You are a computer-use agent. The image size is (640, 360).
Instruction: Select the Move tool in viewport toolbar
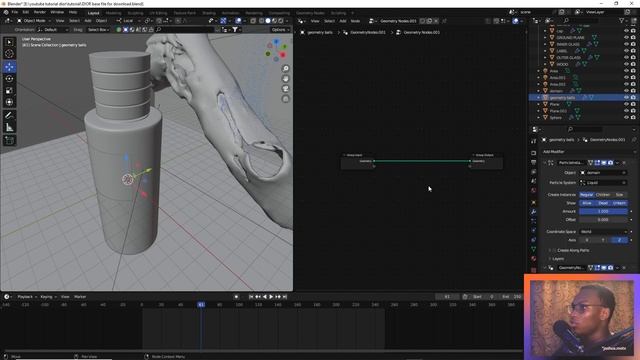tap(9, 67)
